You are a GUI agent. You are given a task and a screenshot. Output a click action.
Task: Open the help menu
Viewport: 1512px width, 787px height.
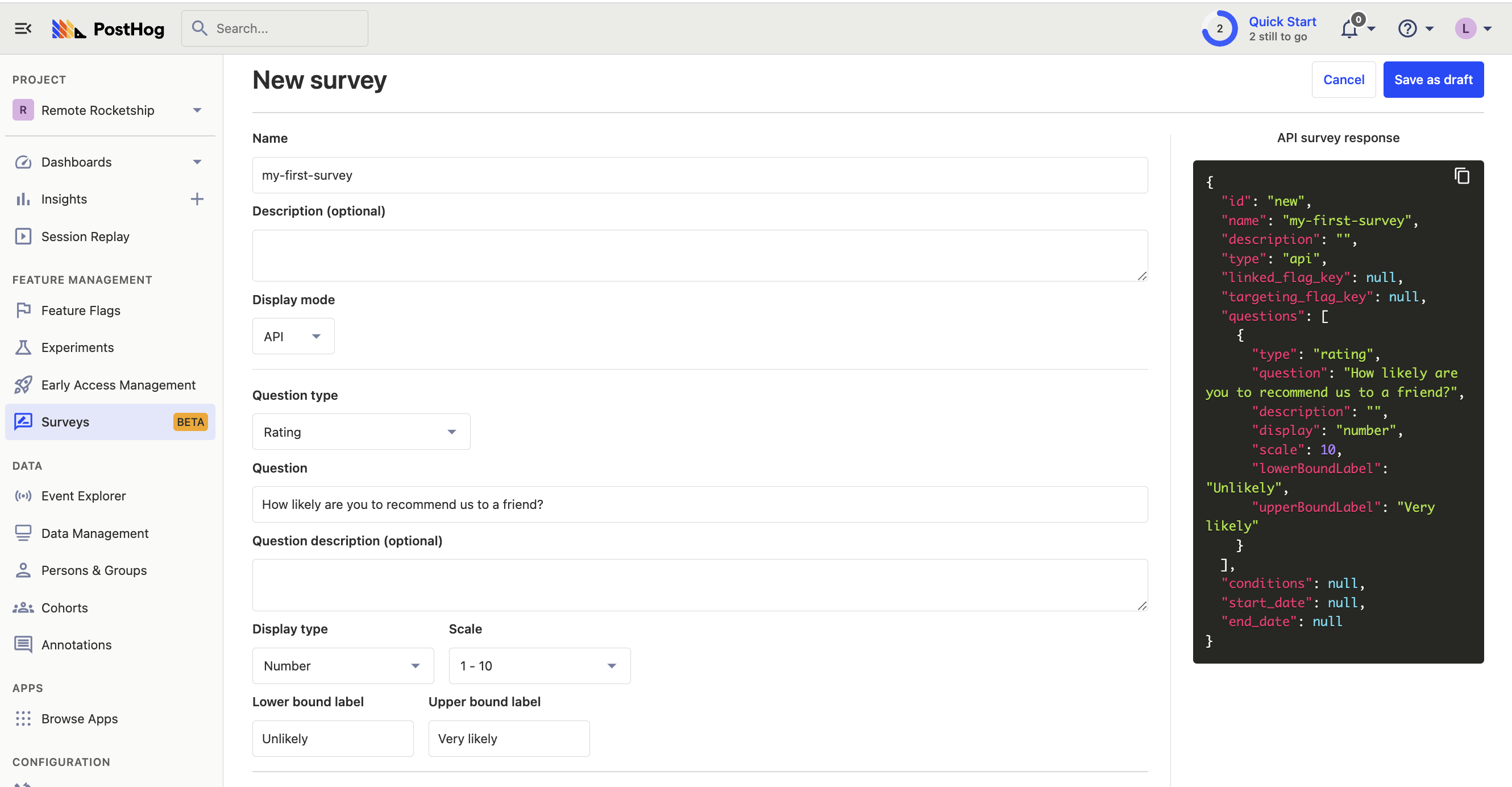1409,28
